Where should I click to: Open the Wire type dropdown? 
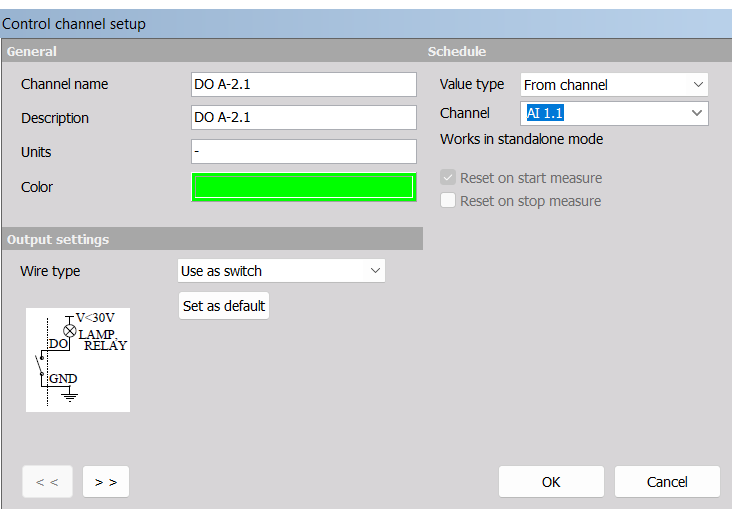point(281,271)
